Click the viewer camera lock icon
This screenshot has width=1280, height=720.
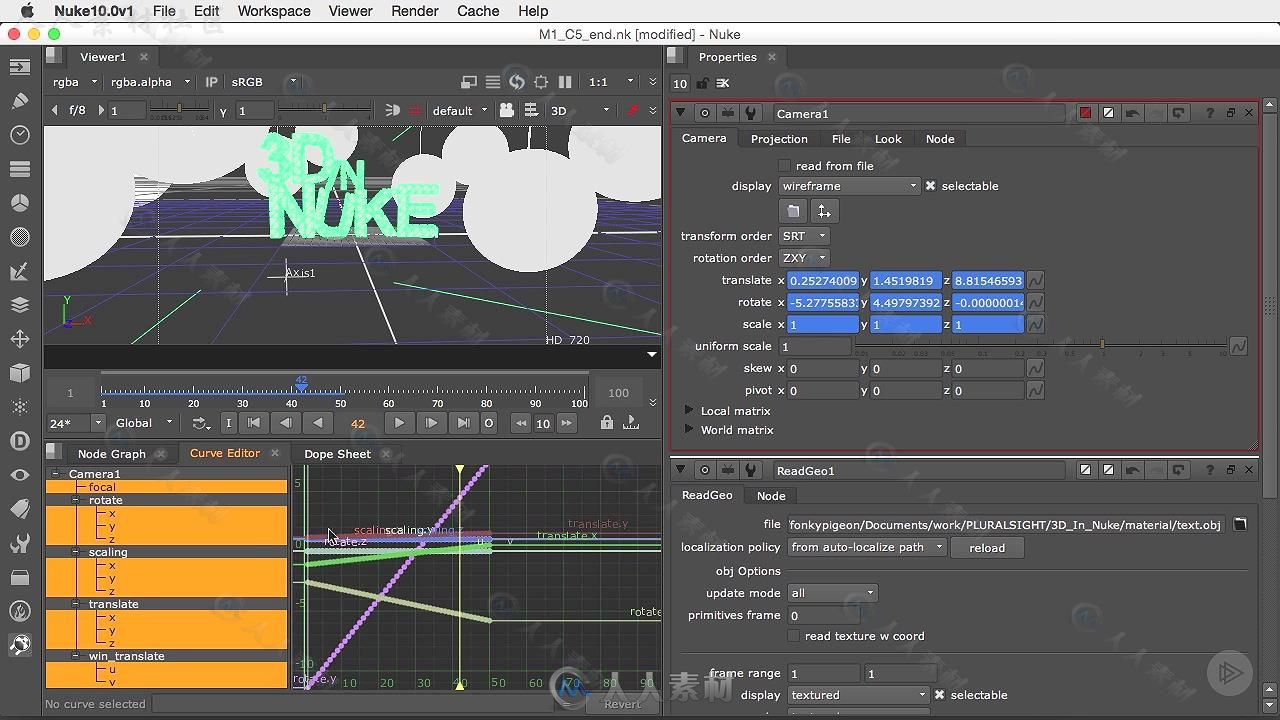tap(507, 110)
